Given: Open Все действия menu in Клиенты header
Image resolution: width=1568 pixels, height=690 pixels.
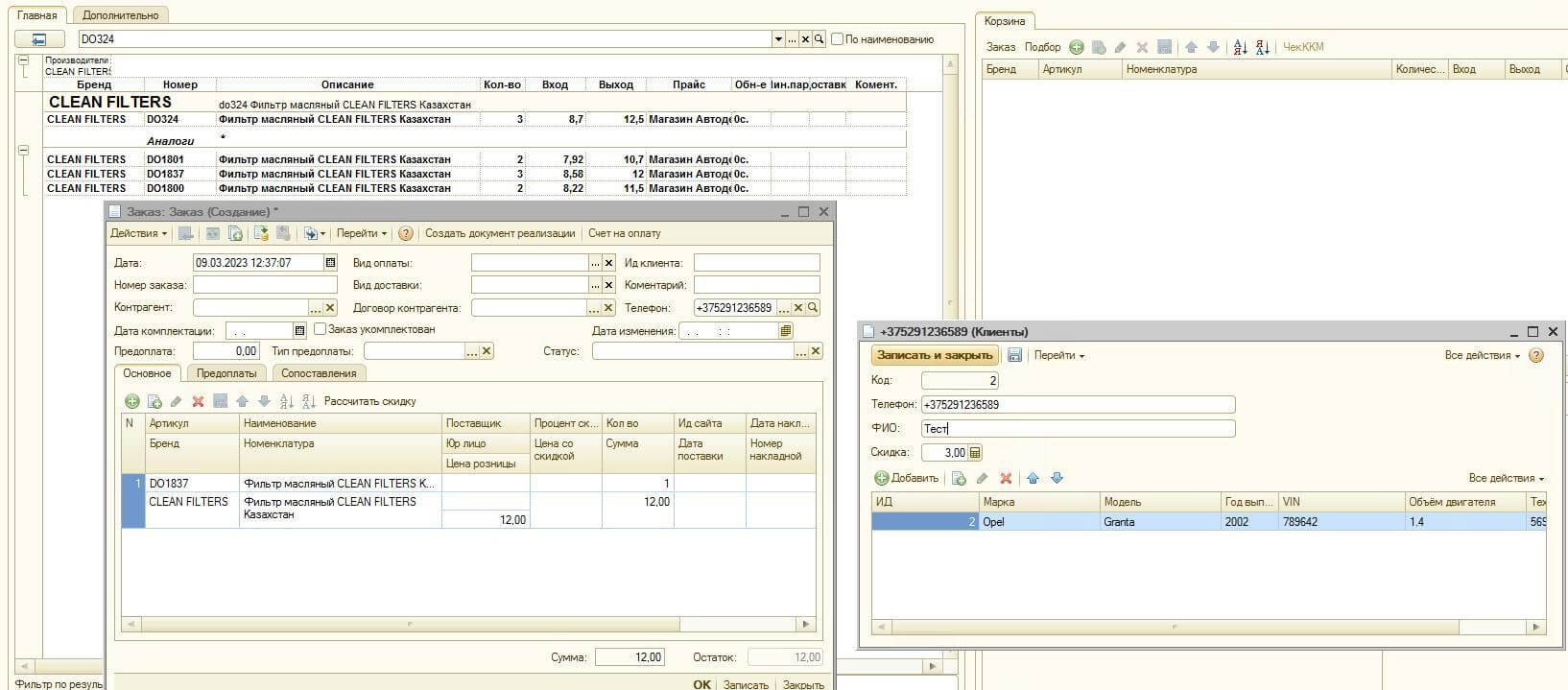Looking at the screenshot, I should pos(1483,355).
